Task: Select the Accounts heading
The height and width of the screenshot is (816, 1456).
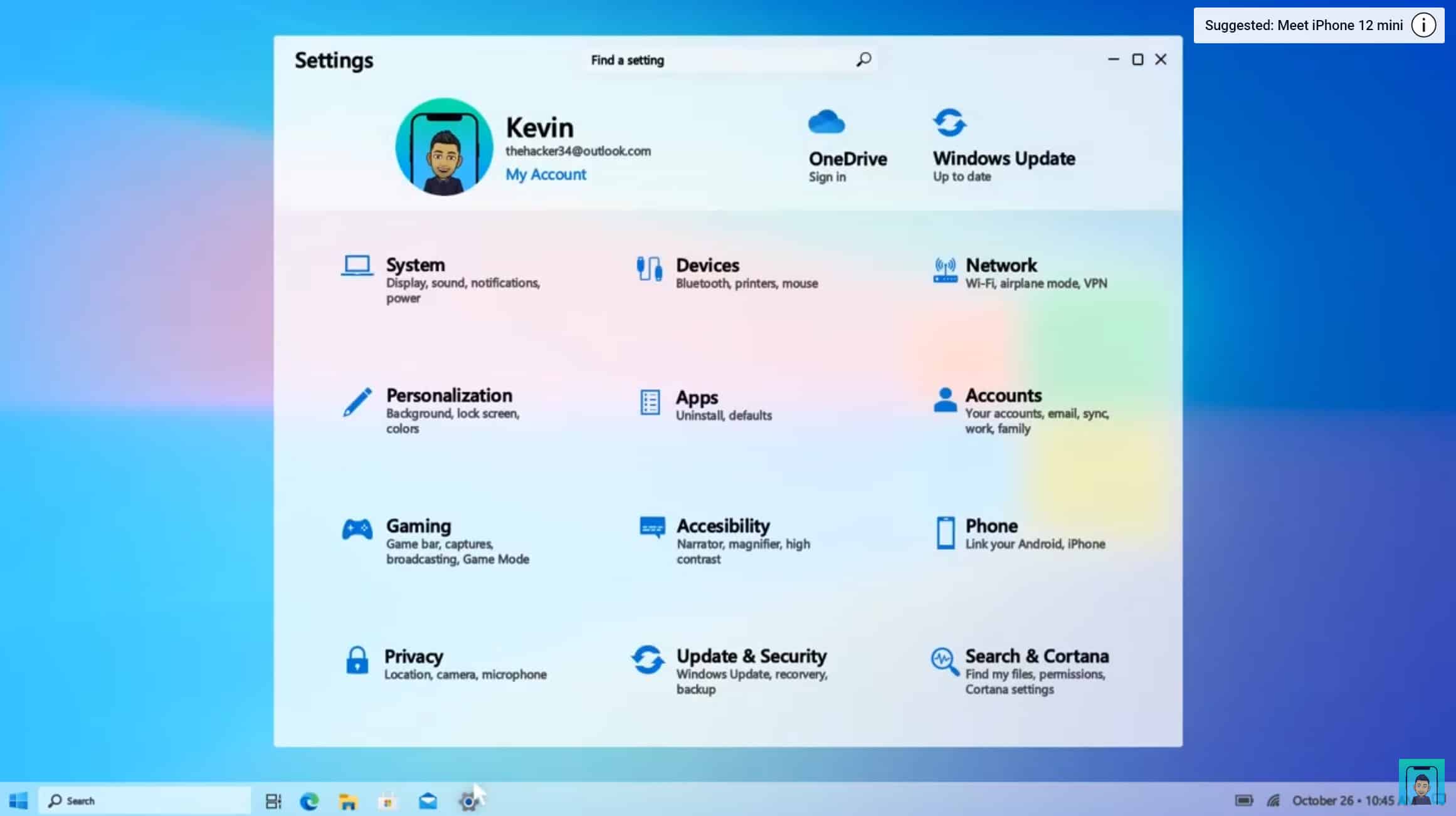Action: pos(1003,395)
